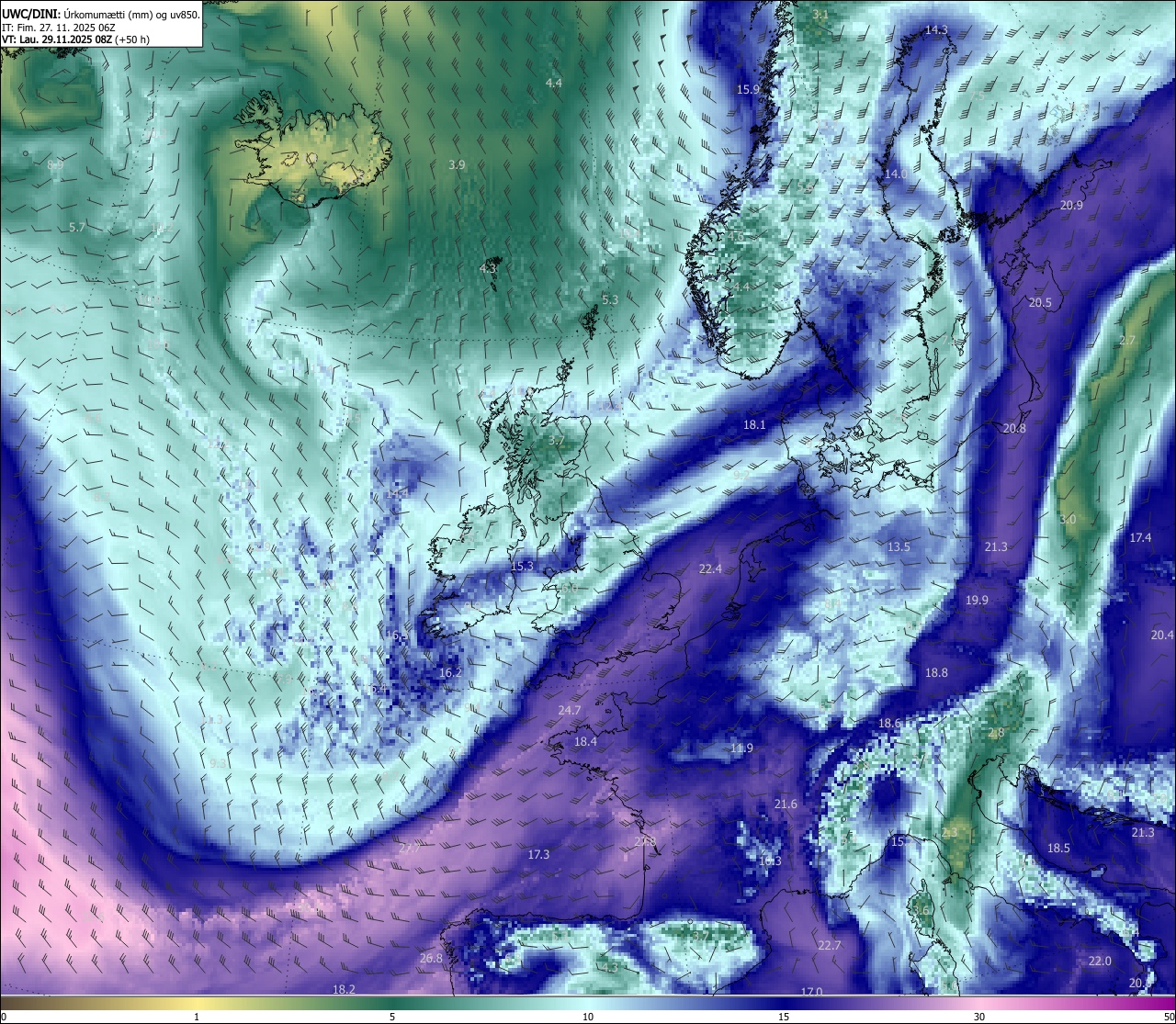This screenshot has height=1024, width=1176.
Task: Click the 26.8 value near northwest Spain
Action: [431, 958]
